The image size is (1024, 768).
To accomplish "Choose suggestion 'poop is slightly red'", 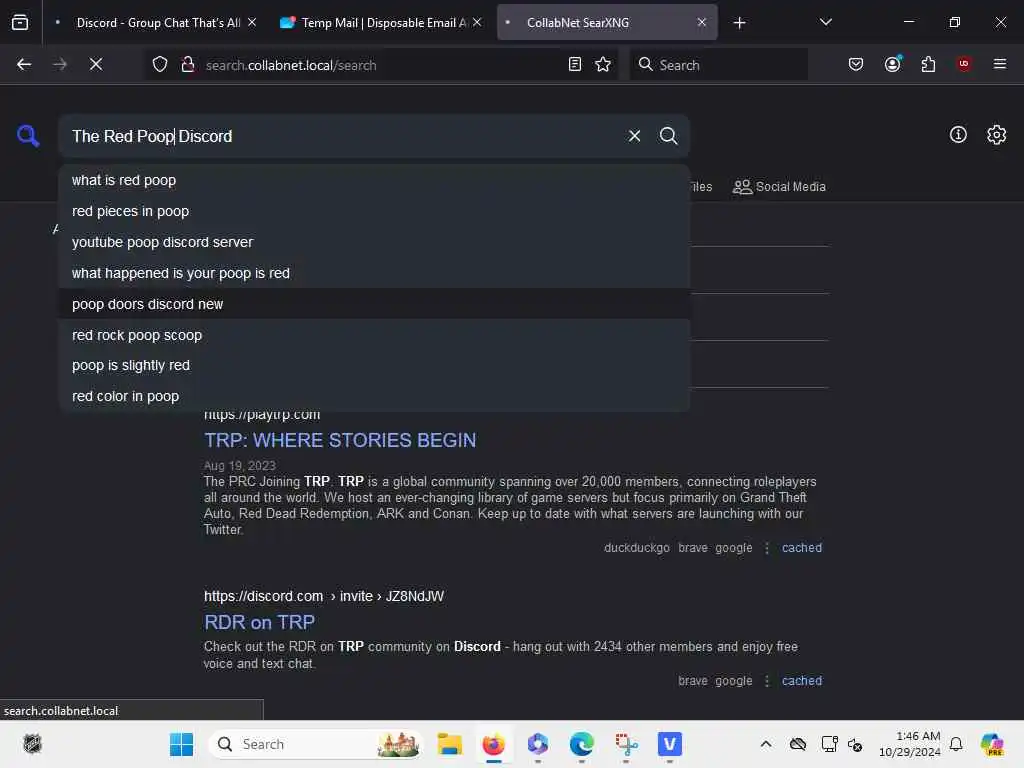I will click(x=374, y=366).
